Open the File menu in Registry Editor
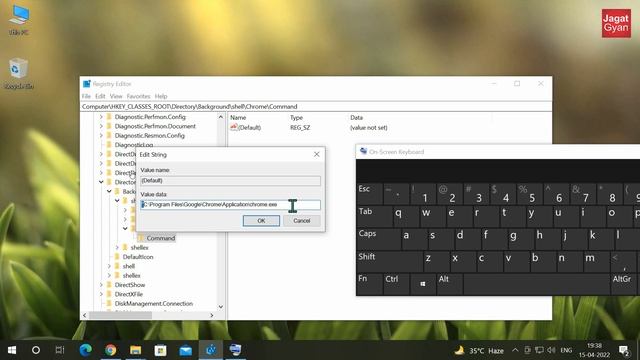The width and height of the screenshot is (640, 360). point(86,96)
